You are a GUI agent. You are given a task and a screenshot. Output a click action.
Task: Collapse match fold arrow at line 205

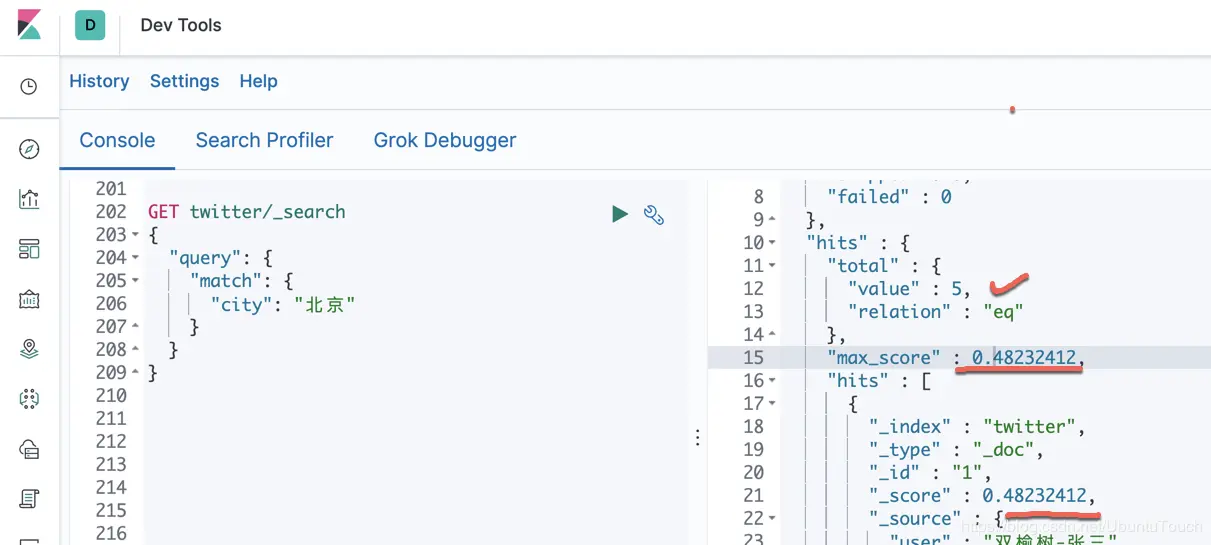pyautogui.click(x=135, y=281)
